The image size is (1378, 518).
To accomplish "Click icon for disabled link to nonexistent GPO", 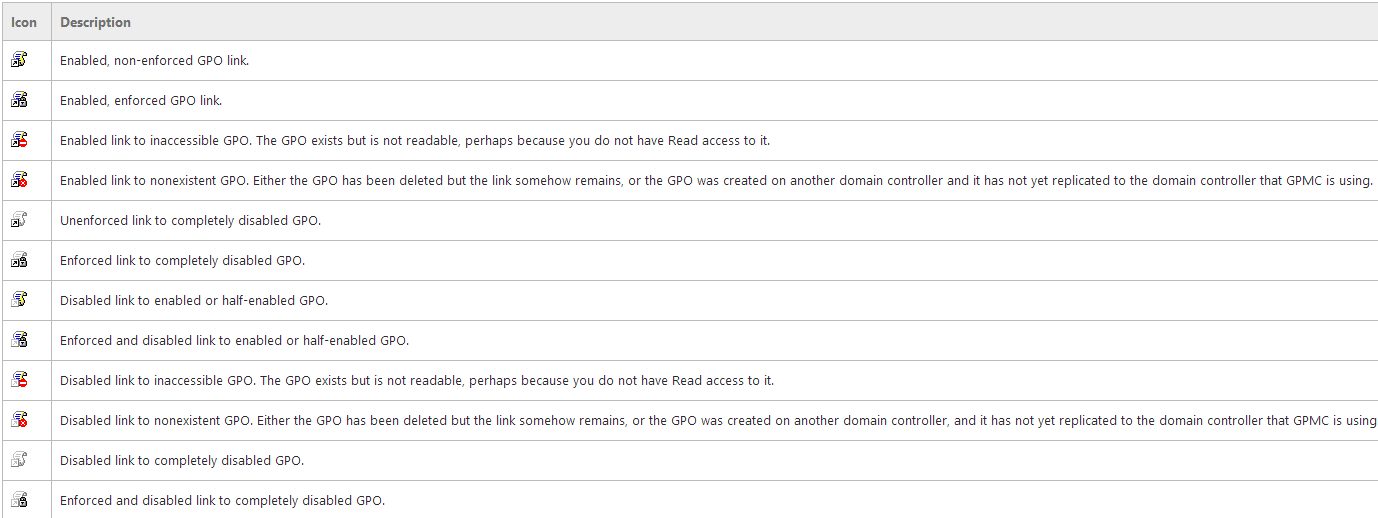I will pos(19,420).
